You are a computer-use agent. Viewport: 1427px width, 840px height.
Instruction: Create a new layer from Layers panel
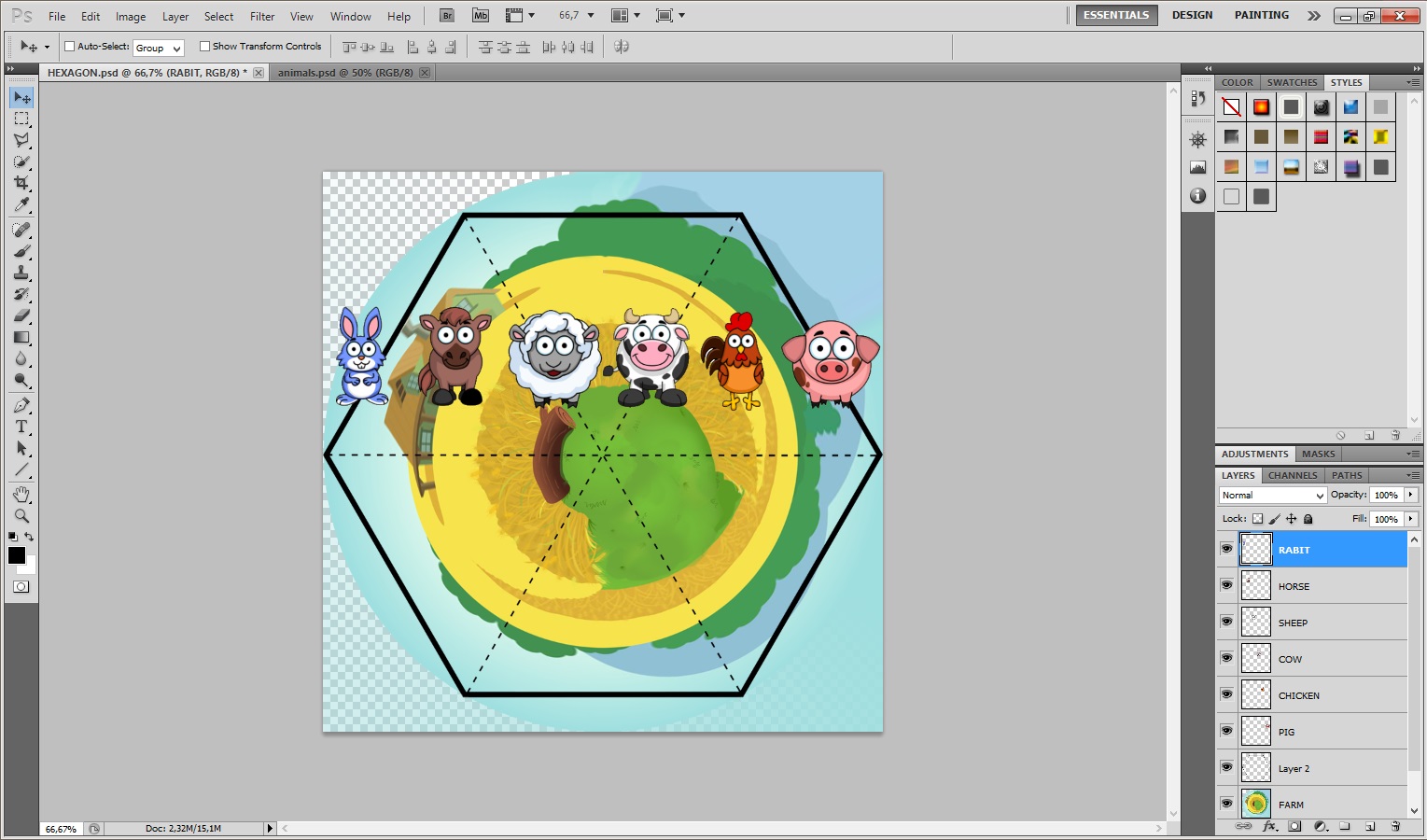tap(1370, 827)
